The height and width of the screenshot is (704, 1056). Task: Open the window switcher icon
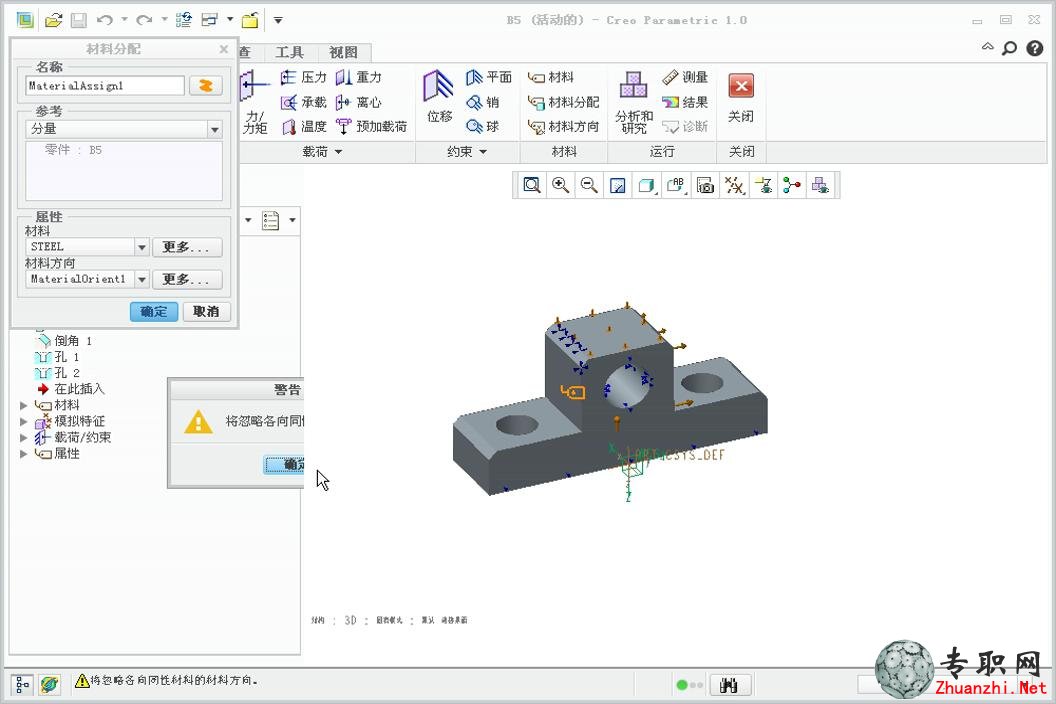pyautogui.click(x=210, y=20)
